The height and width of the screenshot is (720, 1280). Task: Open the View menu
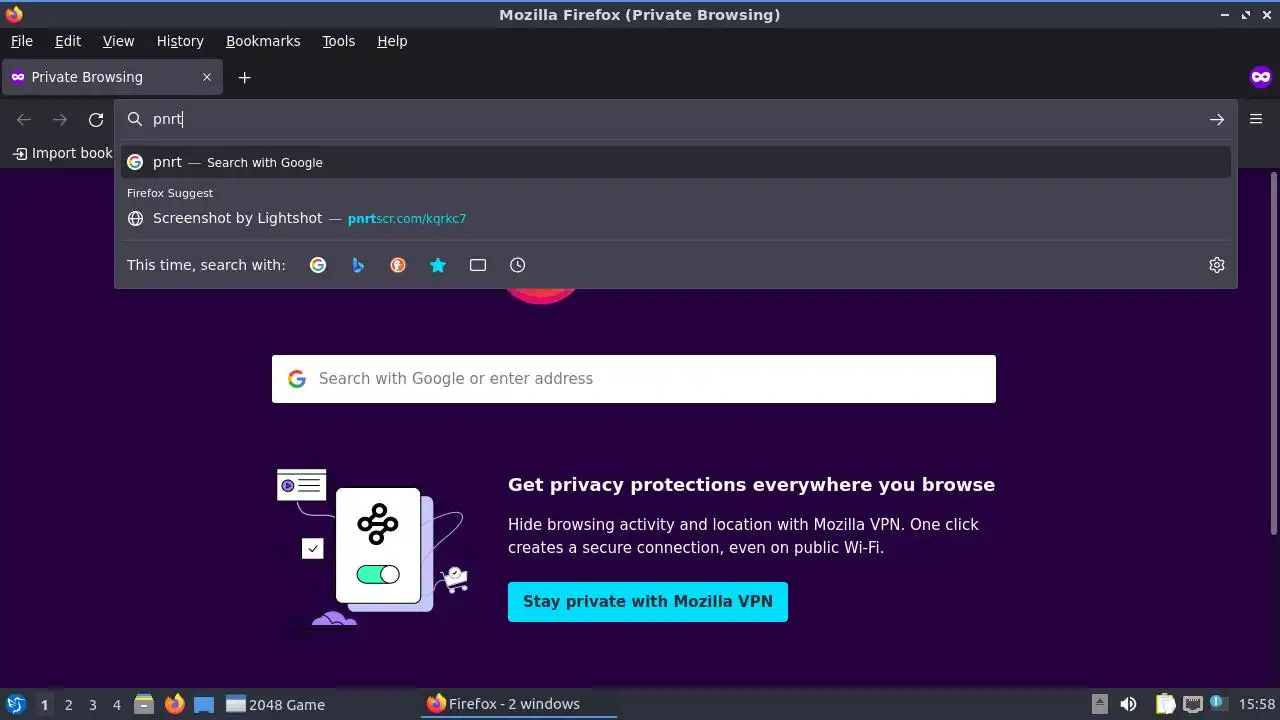tap(118, 41)
